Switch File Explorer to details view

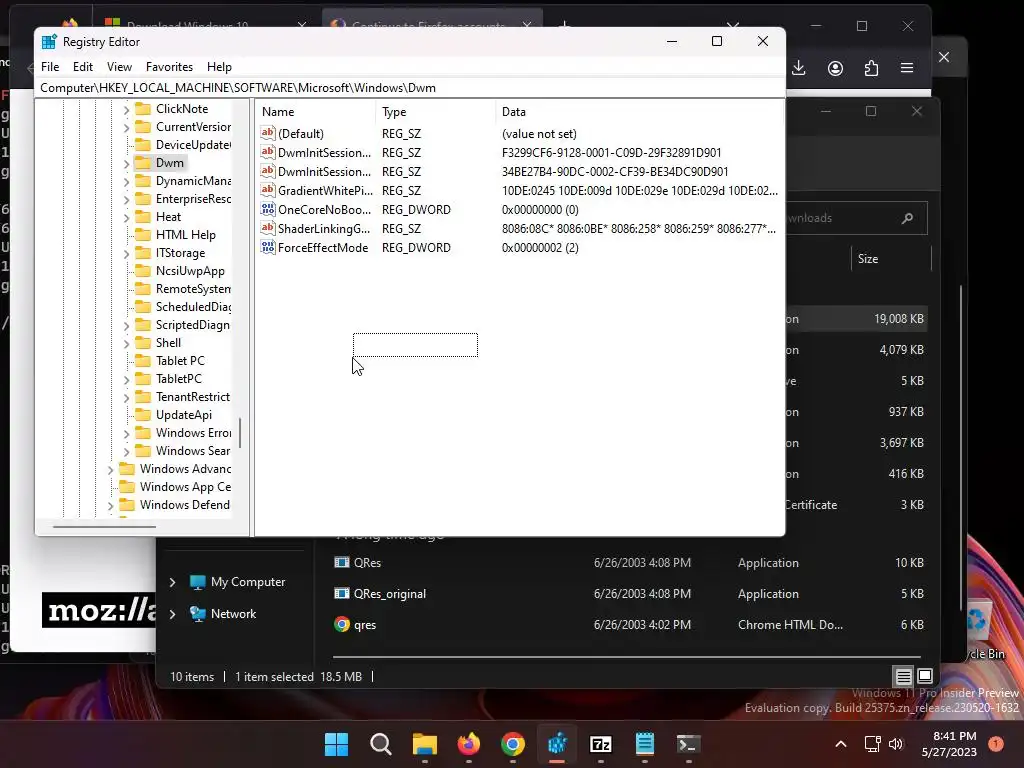903,676
